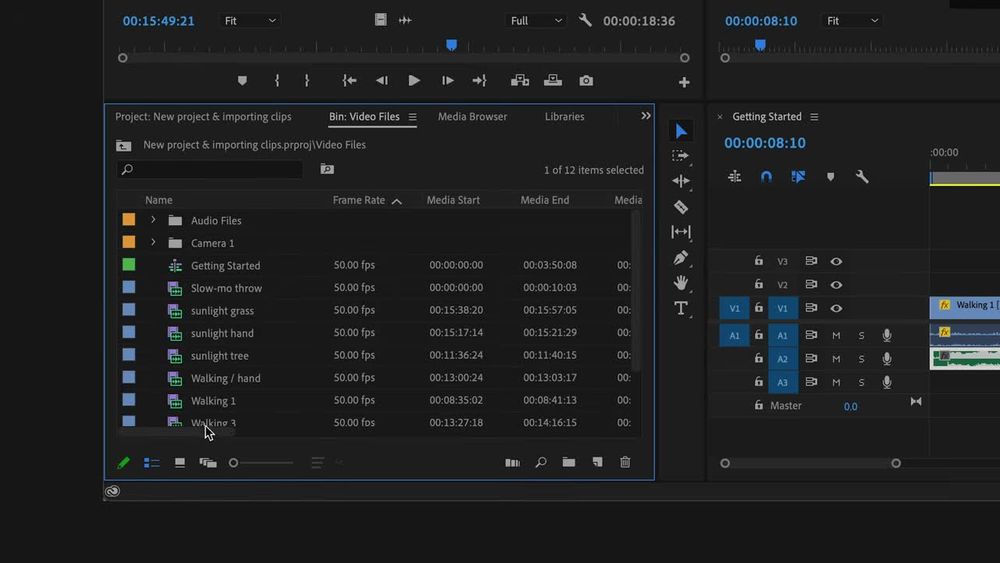Select the Selection tool arrow

680,131
